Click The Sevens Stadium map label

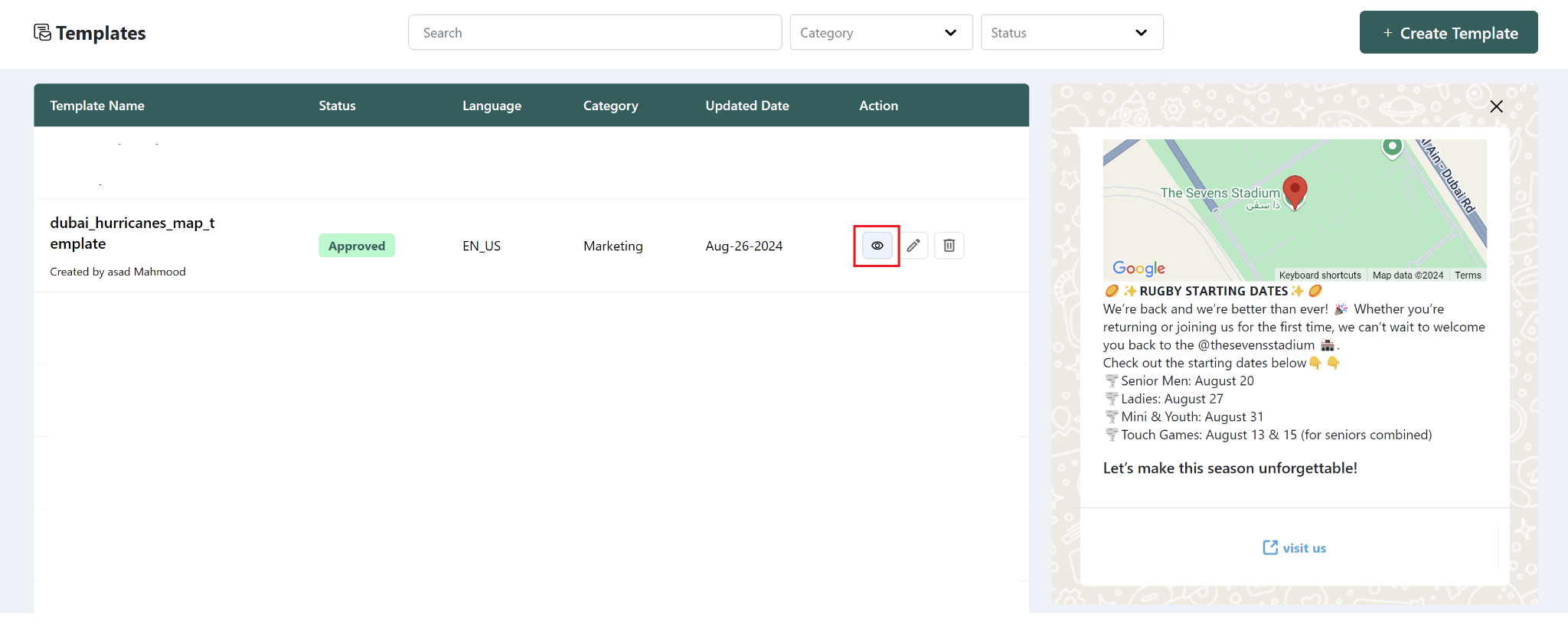[1220, 193]
